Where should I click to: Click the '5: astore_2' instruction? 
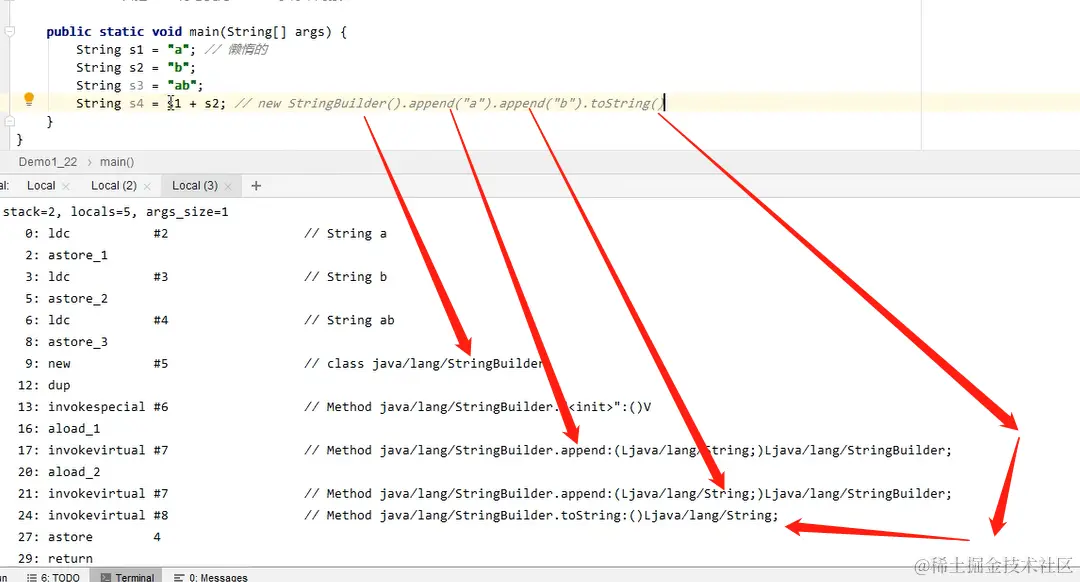pos(66,299)
